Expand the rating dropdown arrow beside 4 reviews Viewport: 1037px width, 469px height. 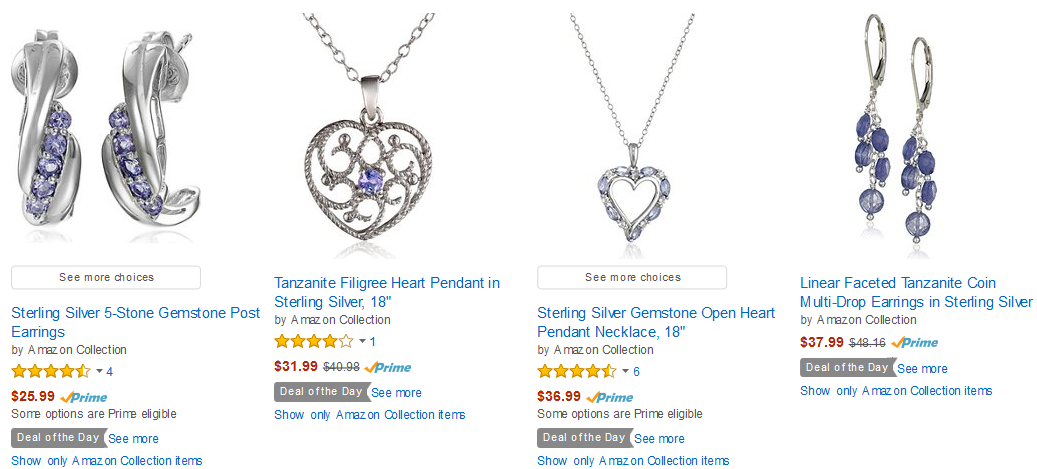[x=99, y=371]
